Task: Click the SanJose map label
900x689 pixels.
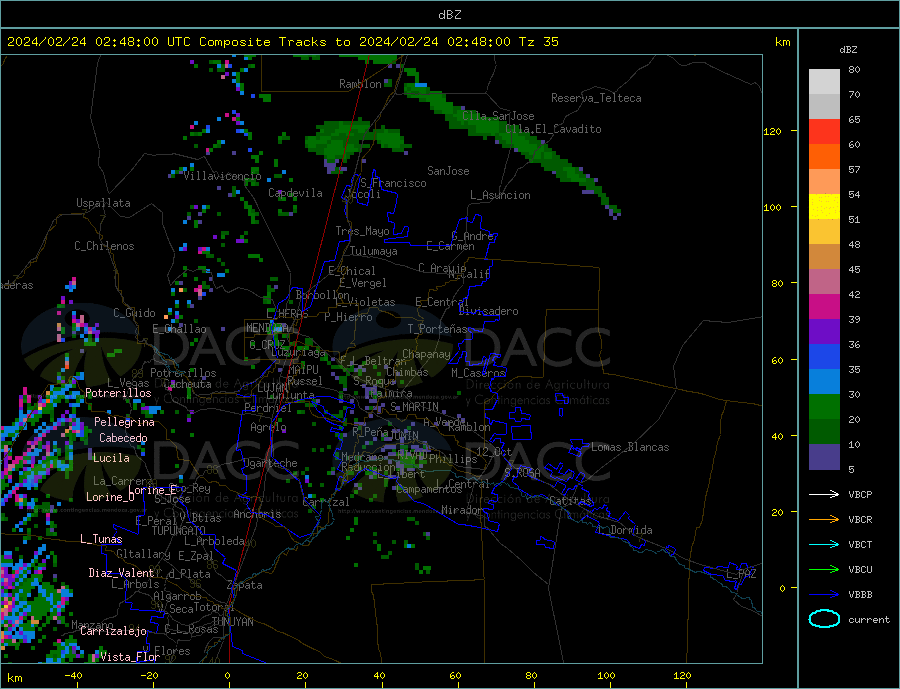Action: [448, 171]
